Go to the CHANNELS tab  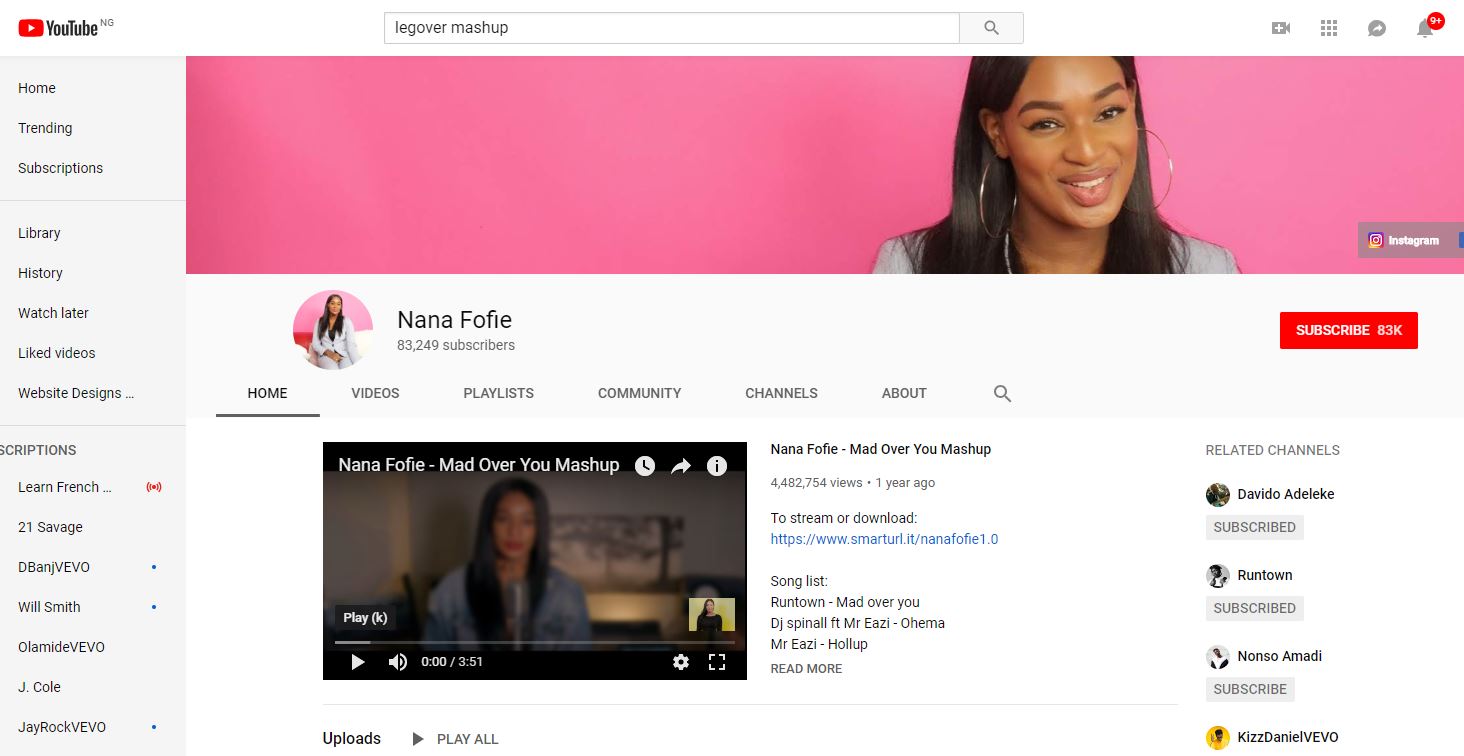point(782,393)
